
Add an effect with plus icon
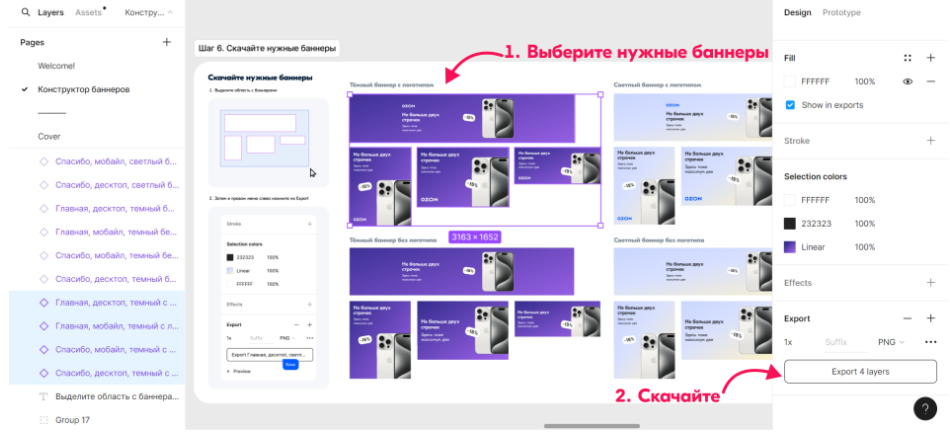(x=931, y=283)
